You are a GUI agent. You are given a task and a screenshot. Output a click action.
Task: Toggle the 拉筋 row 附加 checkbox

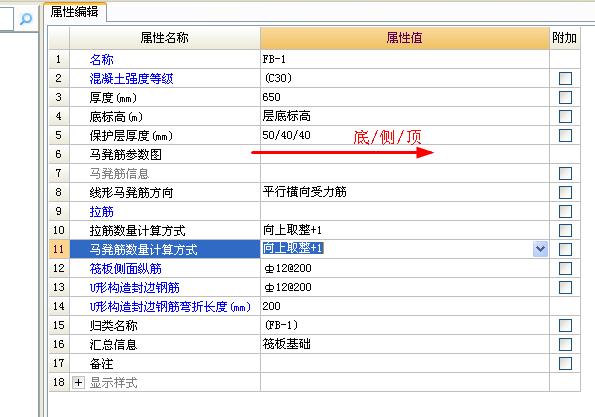[x=565, y=211]
